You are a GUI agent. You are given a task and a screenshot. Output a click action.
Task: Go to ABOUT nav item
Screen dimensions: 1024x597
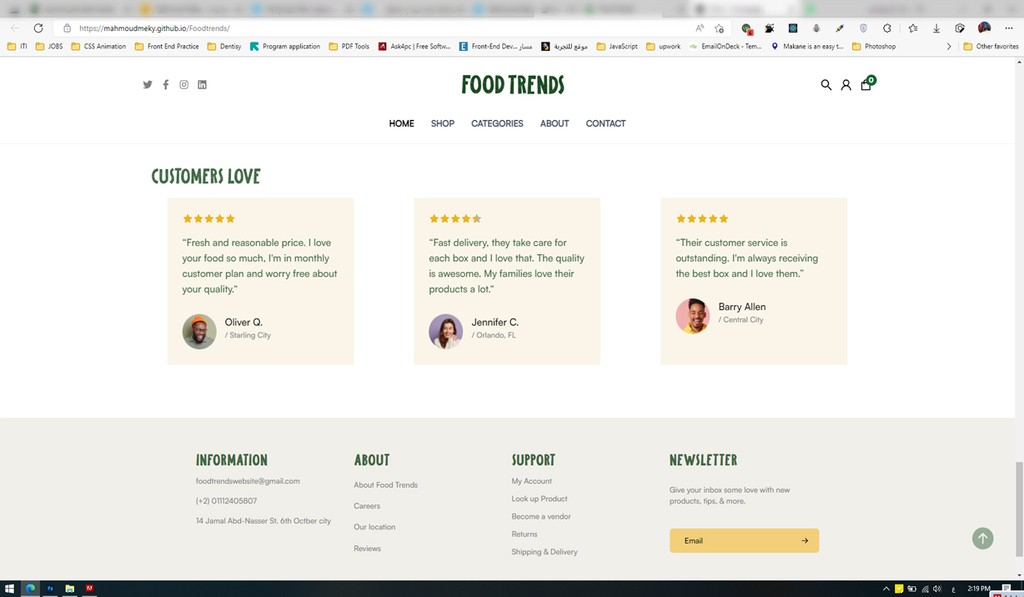point(554,123)
